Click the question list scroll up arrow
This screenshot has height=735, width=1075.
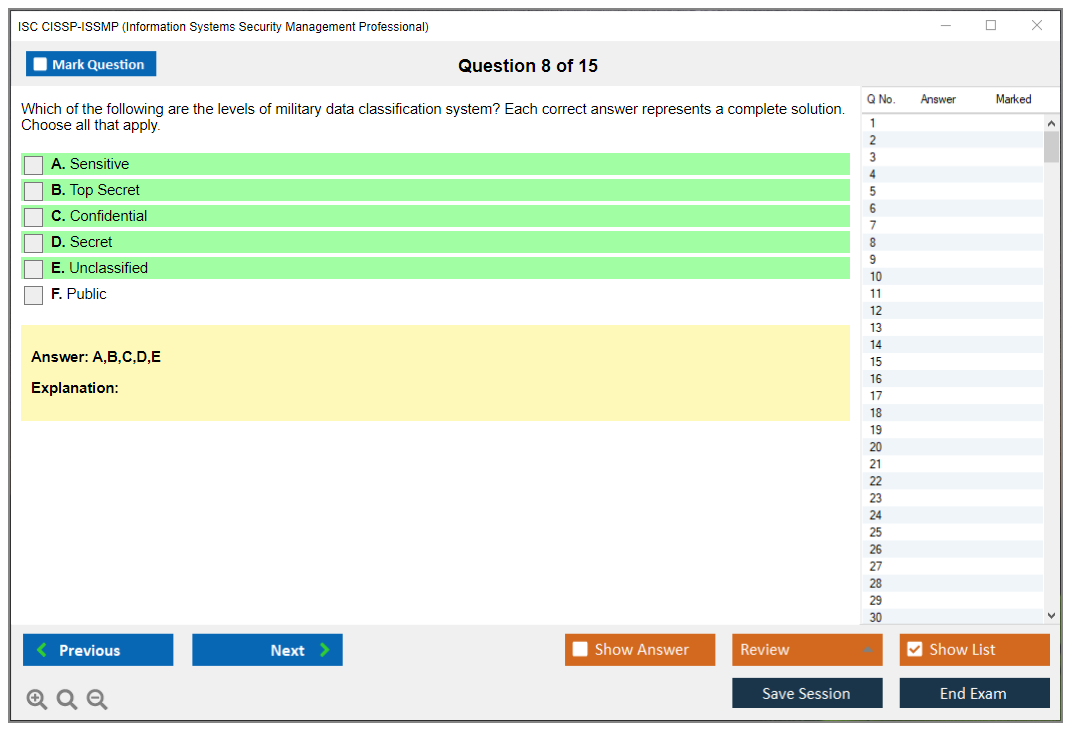pyautogui.click(x=1050, y=122)
